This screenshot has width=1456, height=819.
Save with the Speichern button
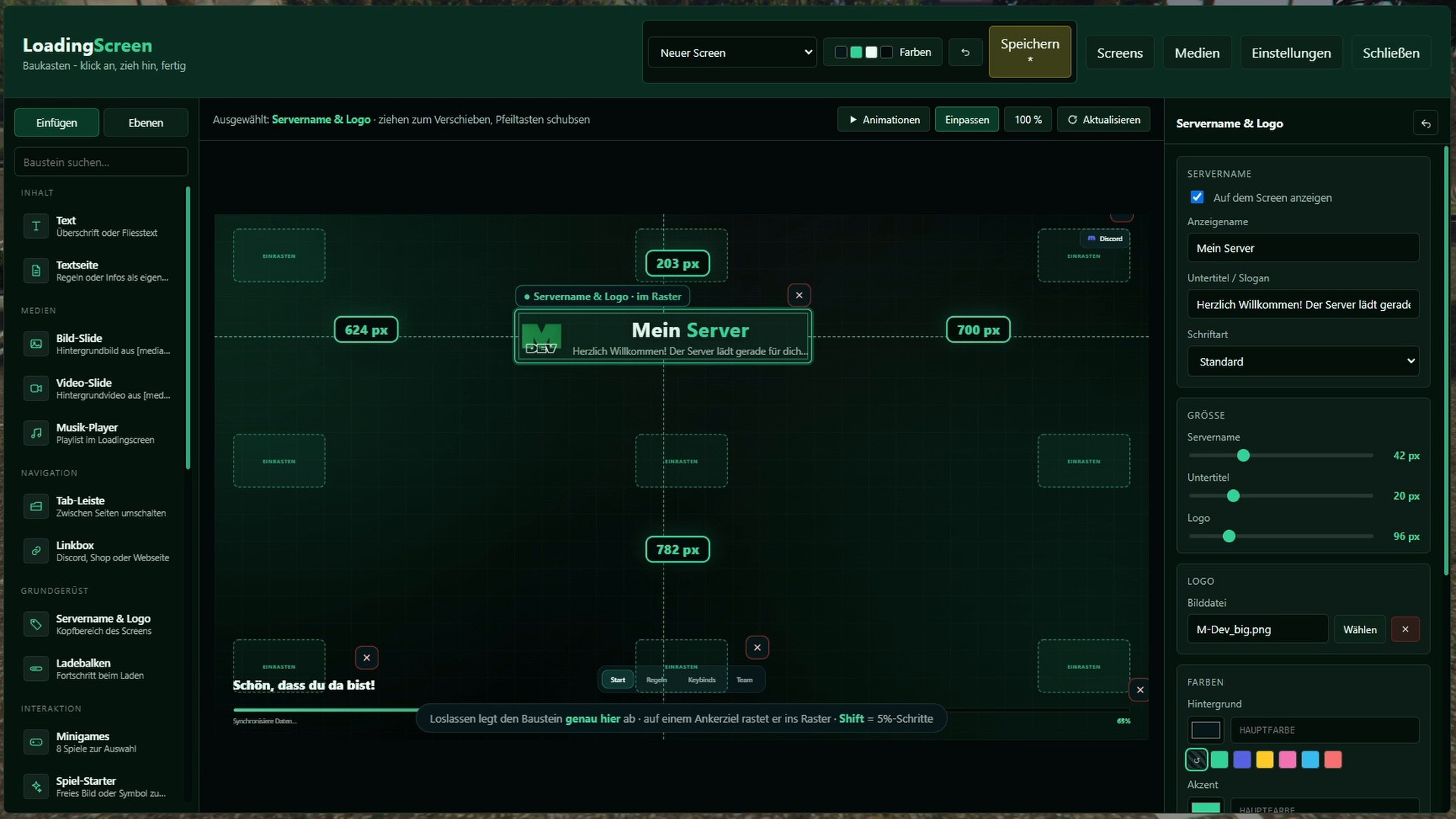click(x=1030, y=52)
